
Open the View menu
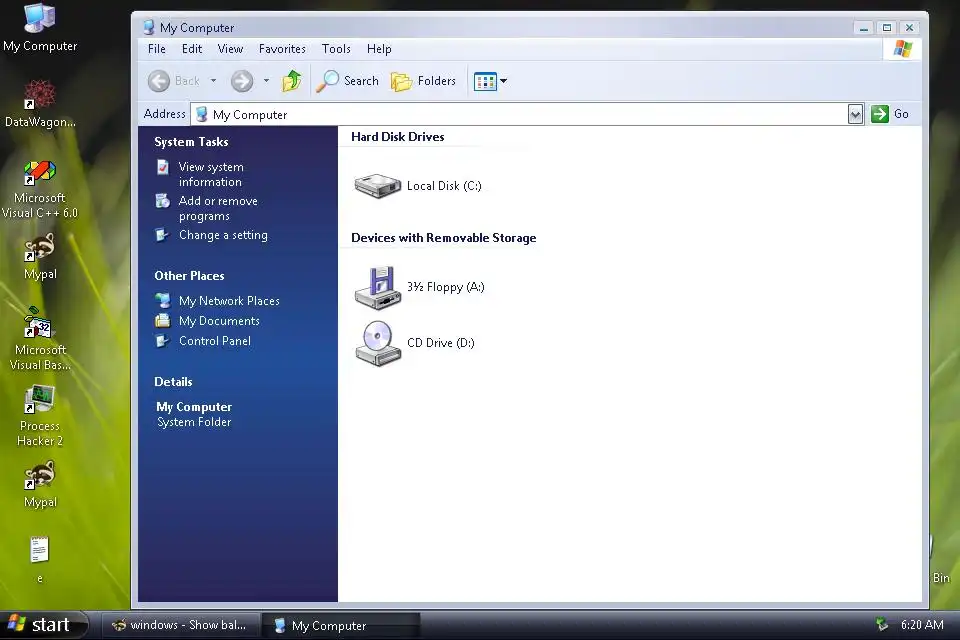pyautogui.click(x=230, y=49)
